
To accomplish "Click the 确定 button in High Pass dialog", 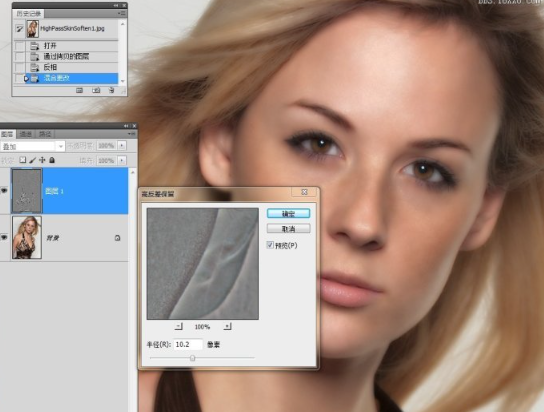I will click(x=288, y=214).
